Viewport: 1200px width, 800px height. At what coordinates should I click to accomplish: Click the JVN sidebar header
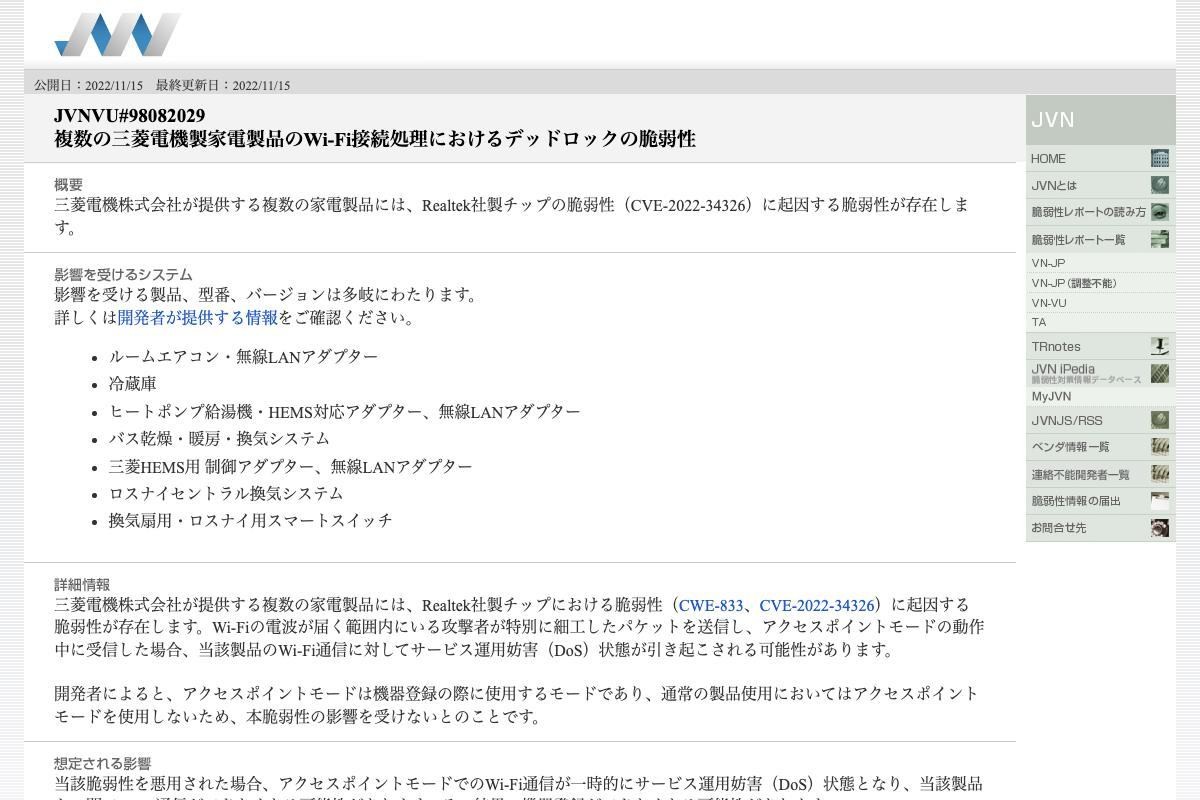coord(1100,120)
